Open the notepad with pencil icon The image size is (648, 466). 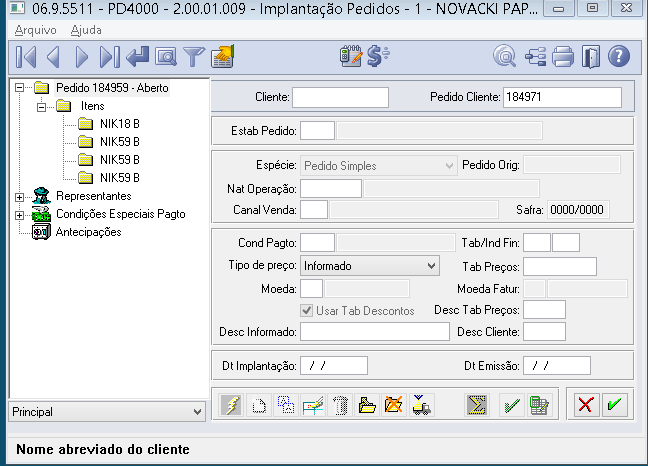click(x=351, y=56)
